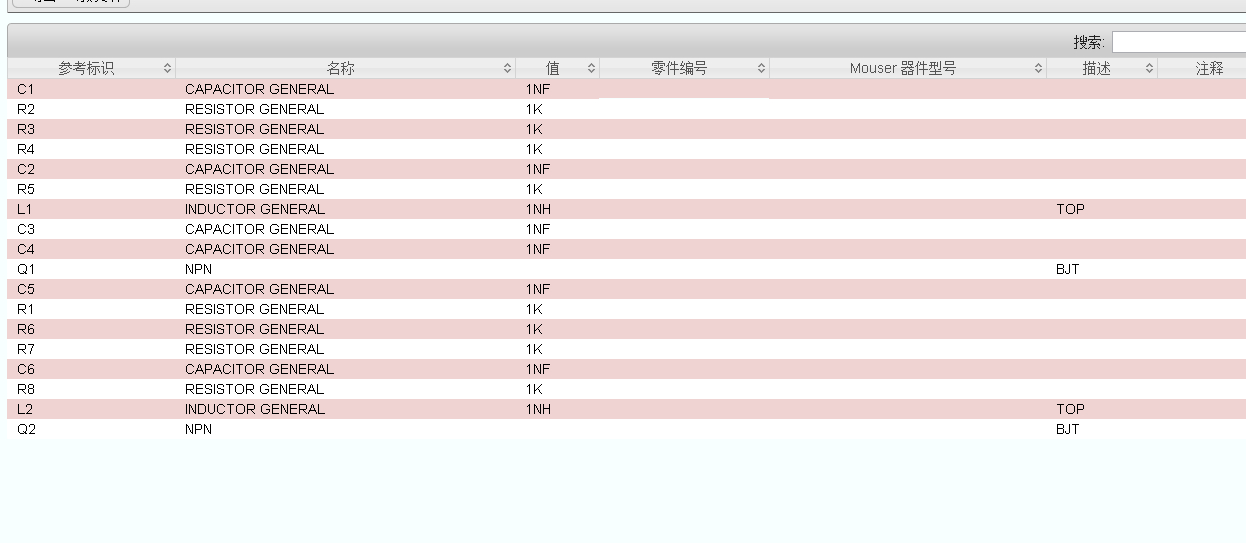Select RESISTOR GENERAL name in row R1
This screenshot has width=1246, height=543.
[x=254, y=309]
